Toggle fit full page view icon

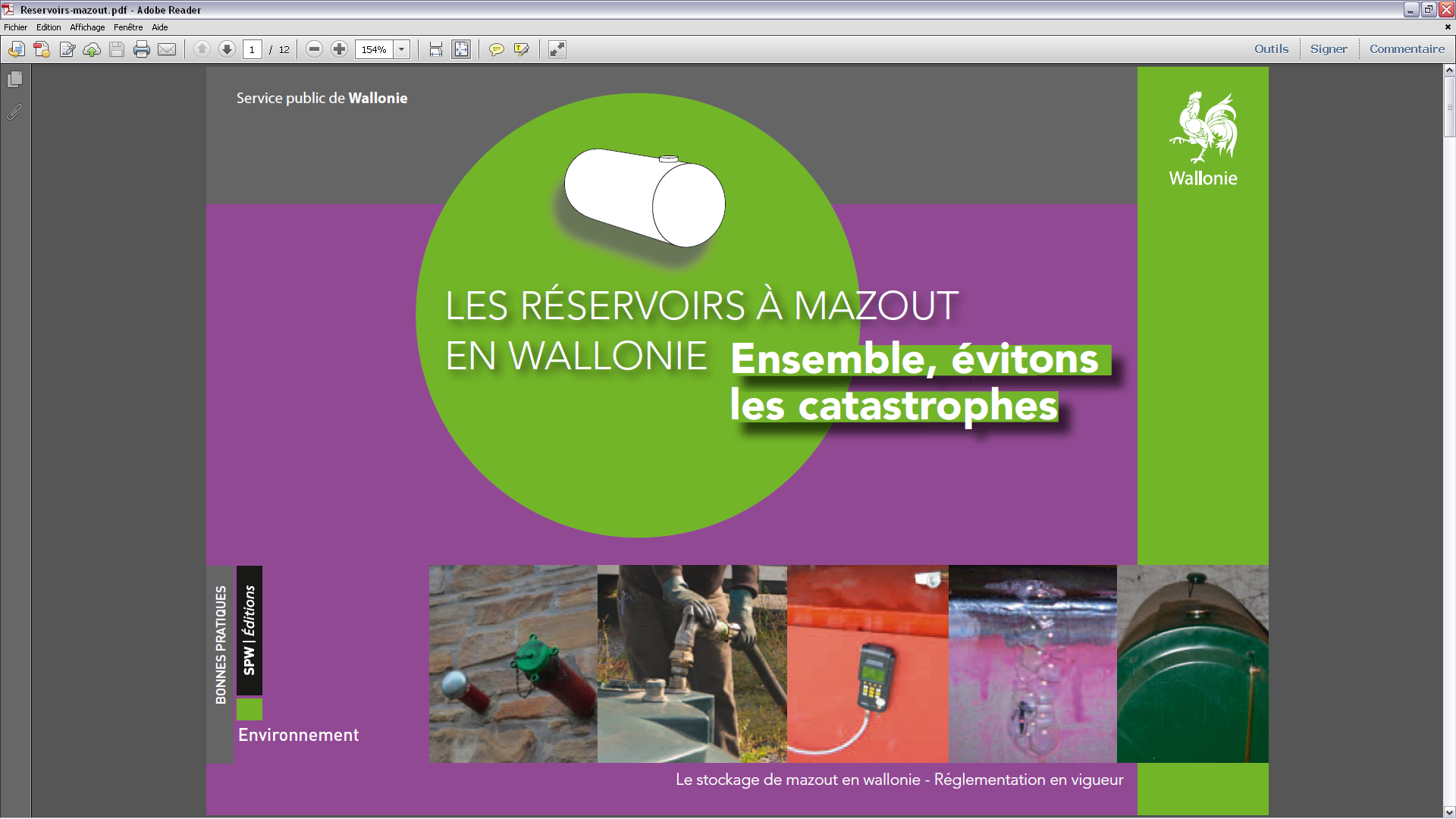click(x=461, y=49)
